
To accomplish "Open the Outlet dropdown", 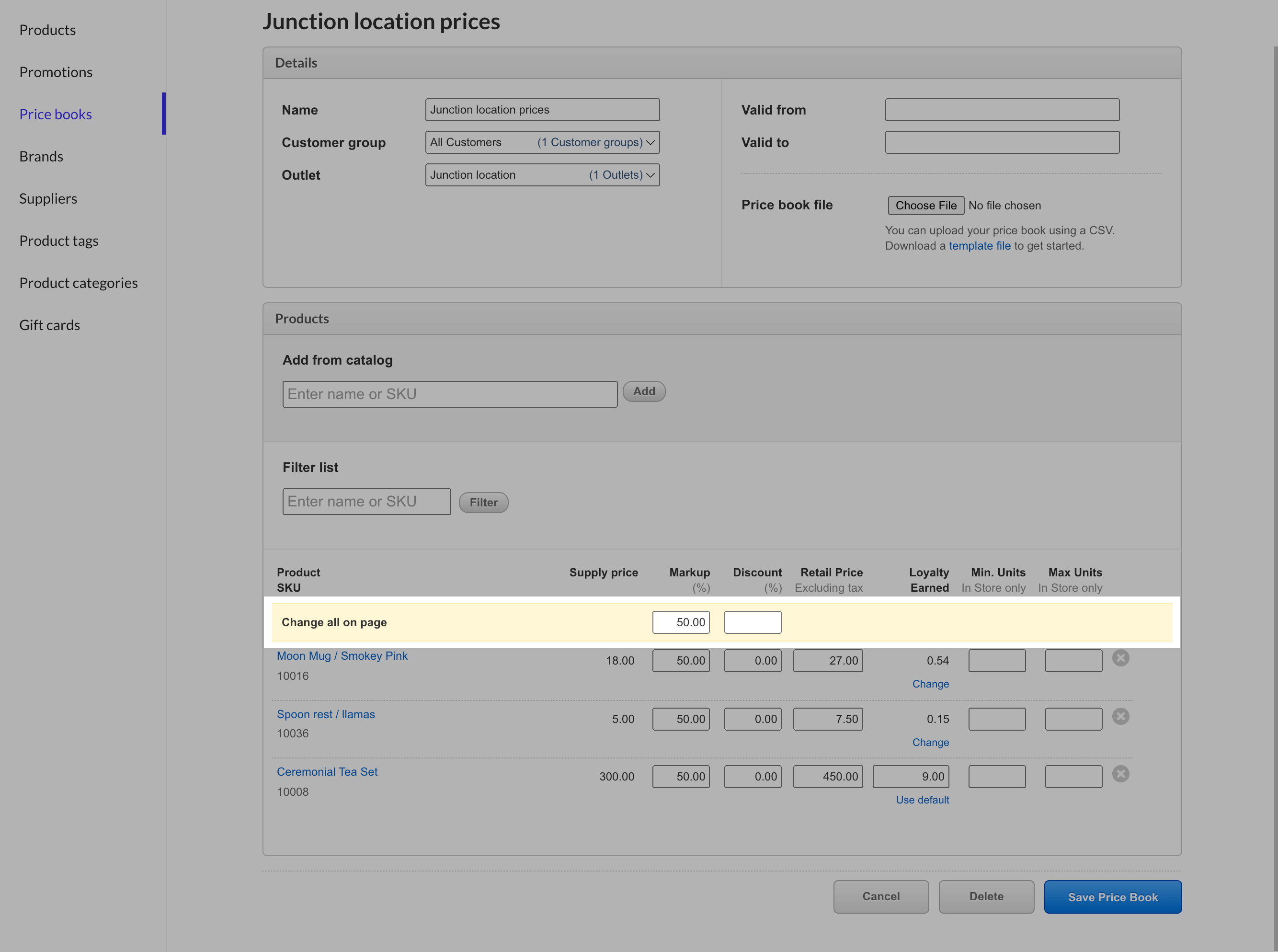I will coord(542,174).
